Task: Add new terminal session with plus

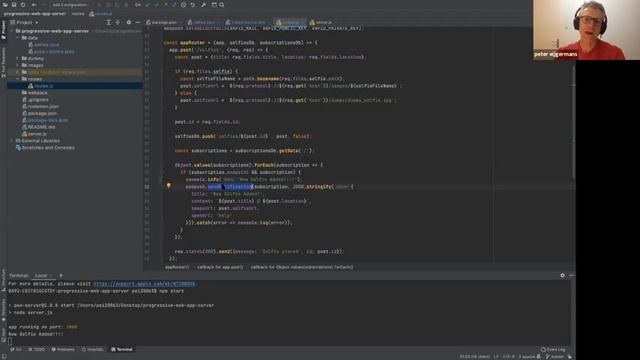Action: coord(61,276)
